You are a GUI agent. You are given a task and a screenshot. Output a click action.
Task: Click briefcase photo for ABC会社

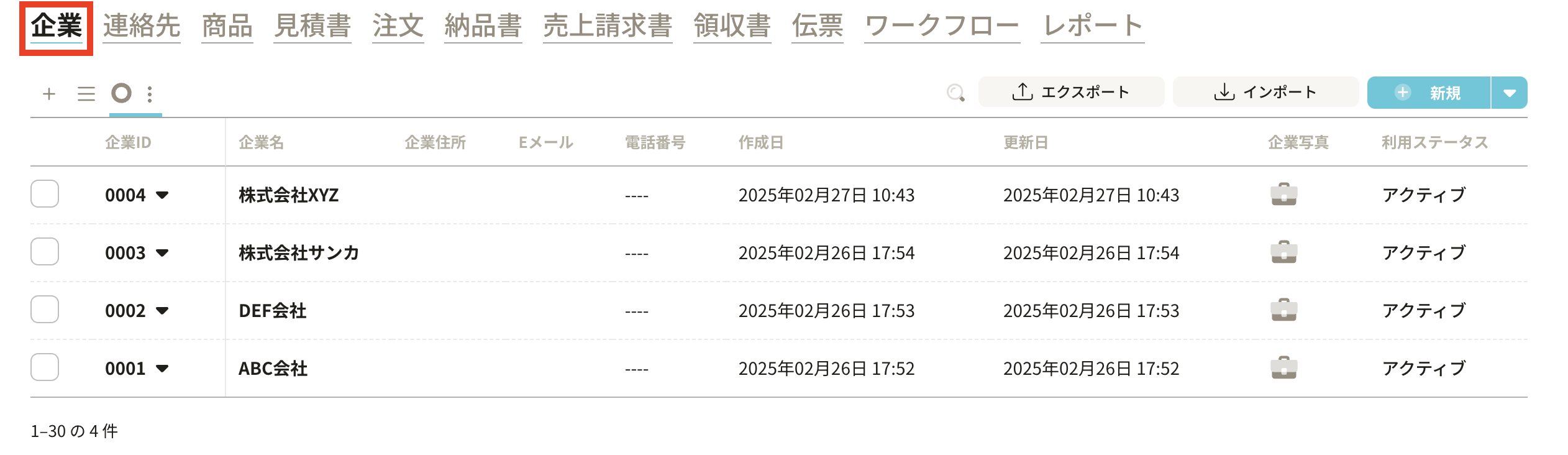pyautogui.click(x=1283, y=368)
